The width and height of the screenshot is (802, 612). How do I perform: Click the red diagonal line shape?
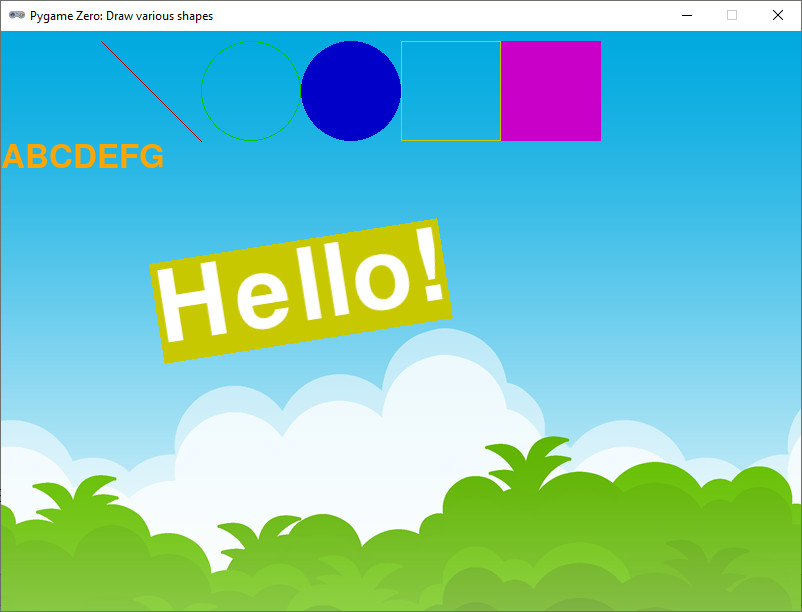(151, 91)
